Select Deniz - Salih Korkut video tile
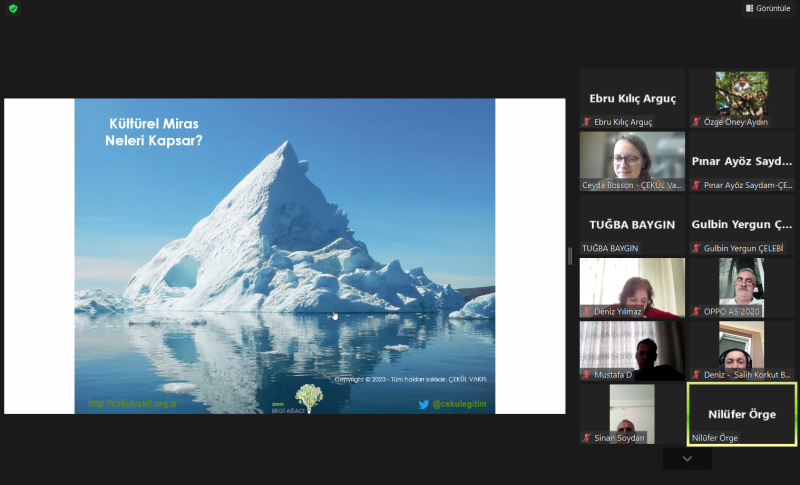The height and width of the screenshot is (485, 800). point(741,350)
